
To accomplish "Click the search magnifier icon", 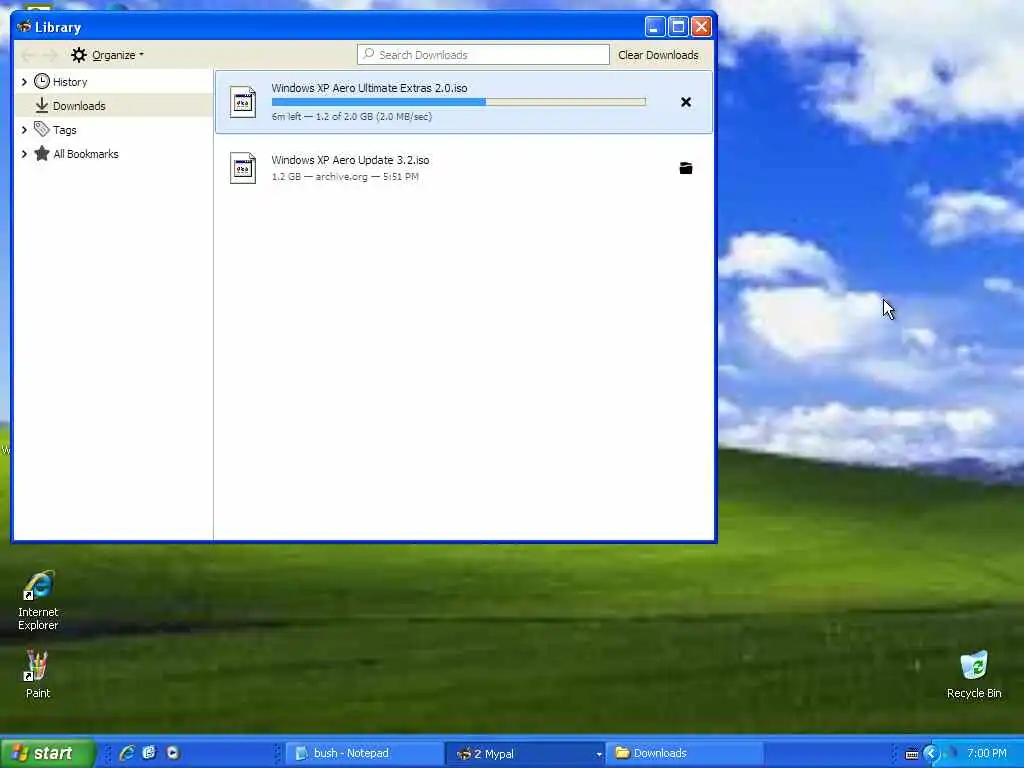I will pos(368,54).
